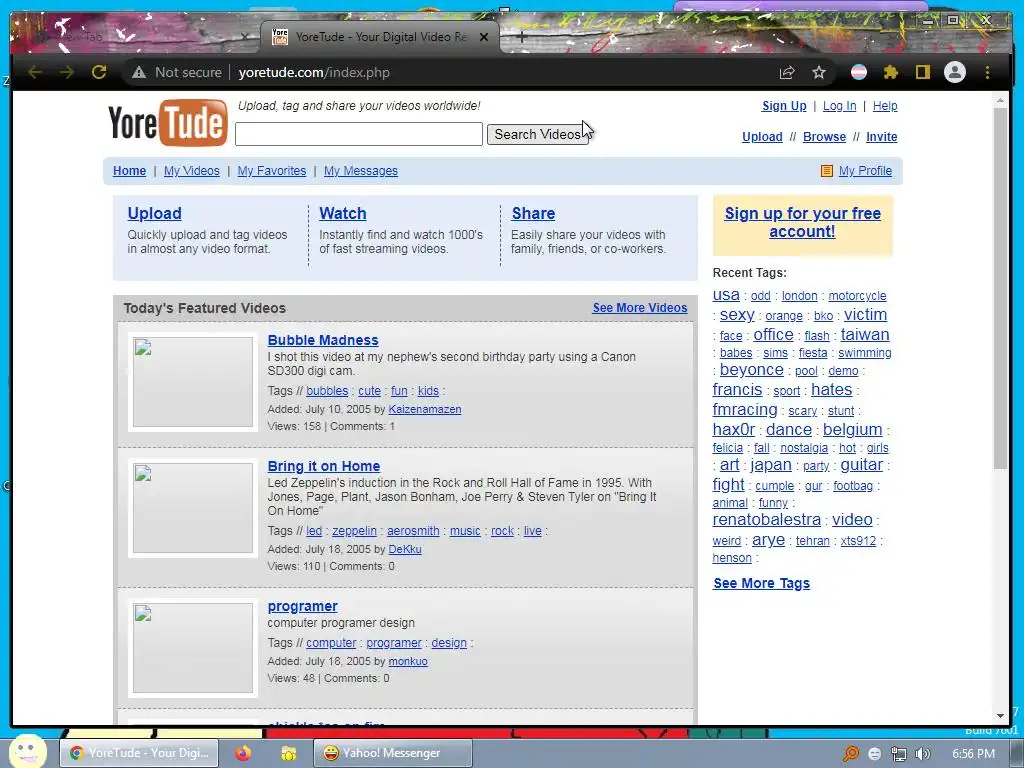1024x768 pixels.
Task: Click the aerosmith tag
Action: click(413, 531)
